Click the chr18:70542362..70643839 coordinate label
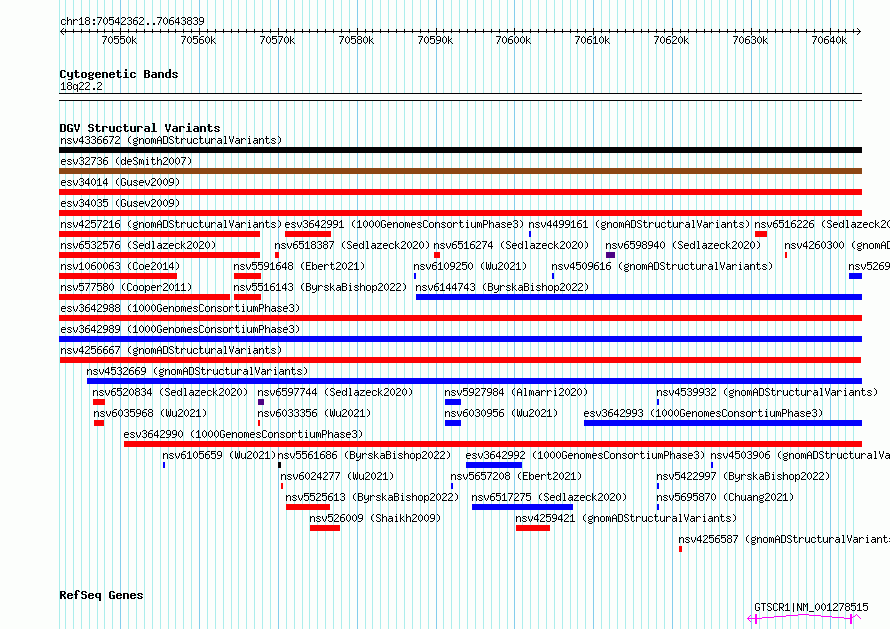Image resolution: width=890 pixels, height=629 pixels. click(132, 21)
